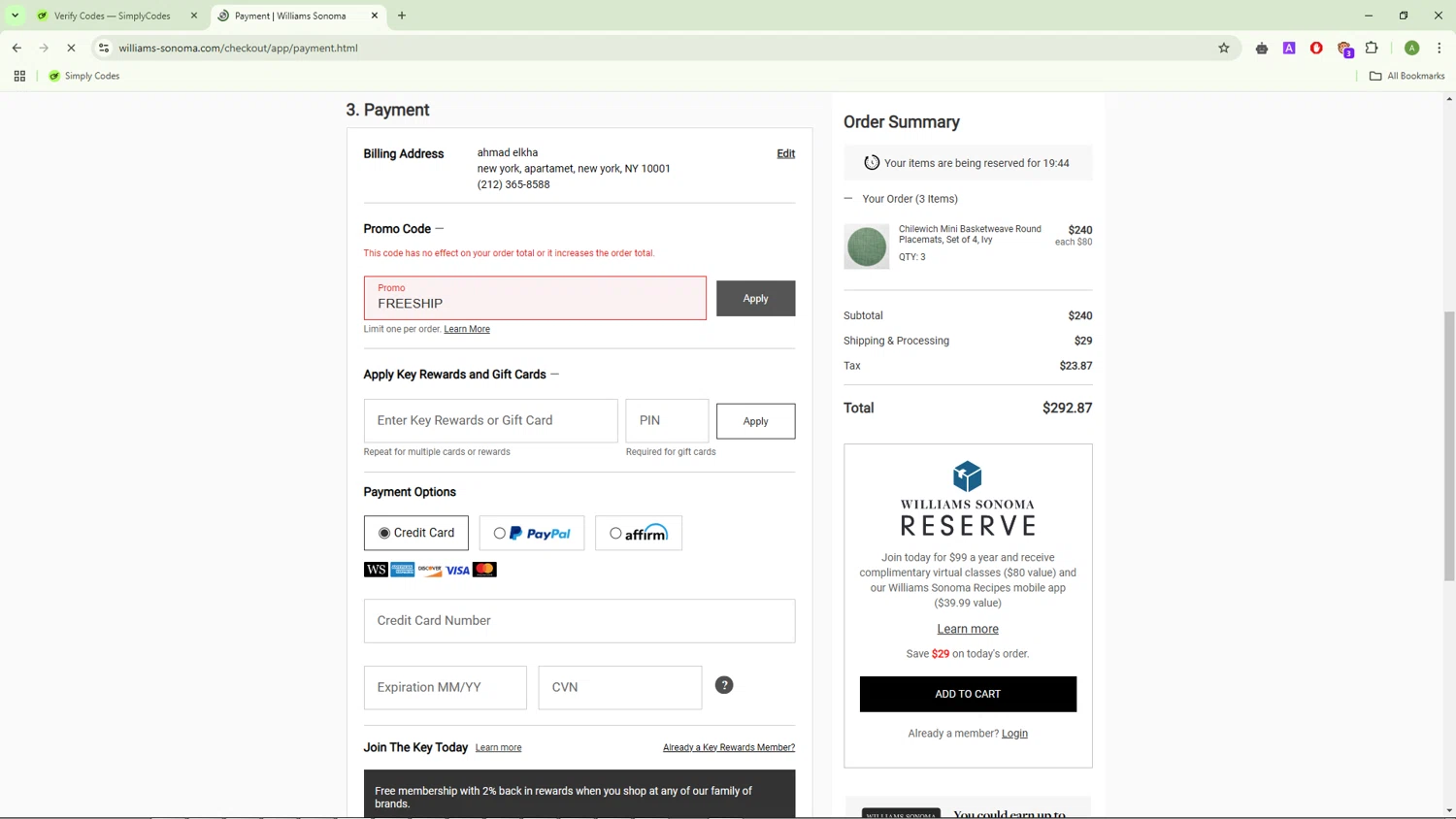Click the gift card PIN field
This screenshot has width=1456, height=819.
667,420
